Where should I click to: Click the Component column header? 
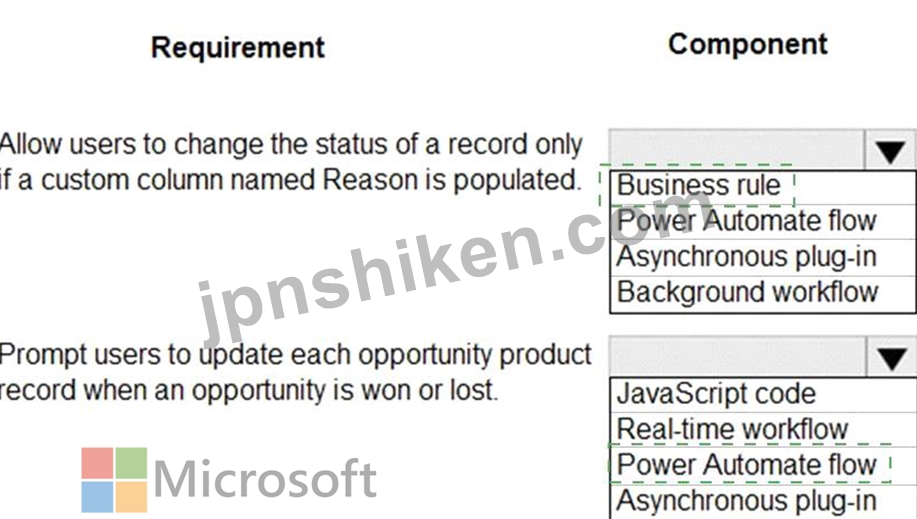pos(748,44)
